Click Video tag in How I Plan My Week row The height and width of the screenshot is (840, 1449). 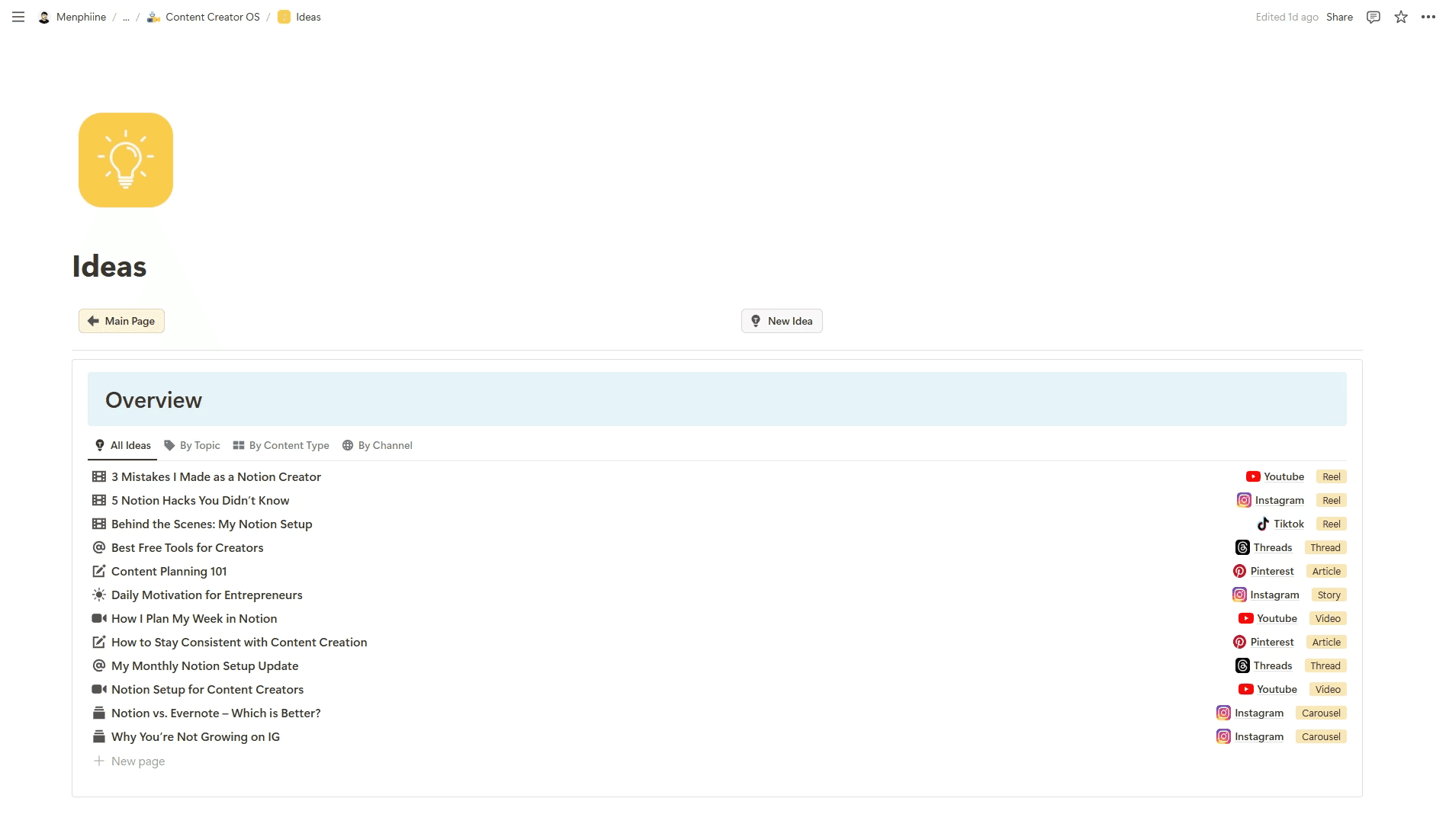pos(1328,618)
